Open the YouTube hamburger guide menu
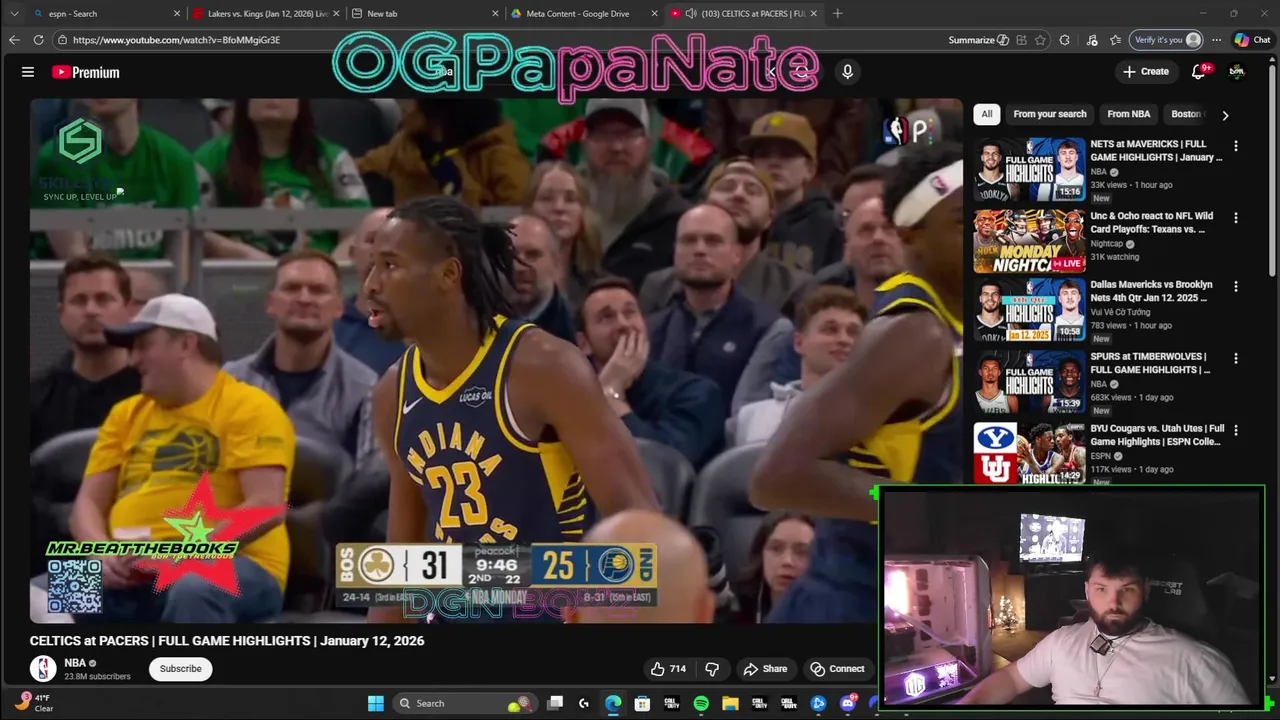The width and height of the screenshot is (1280, 720). 28,72
